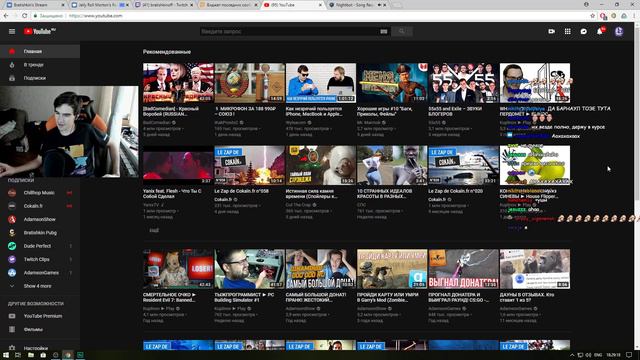
Task: Click the browser back arrow
Action: 6,16
